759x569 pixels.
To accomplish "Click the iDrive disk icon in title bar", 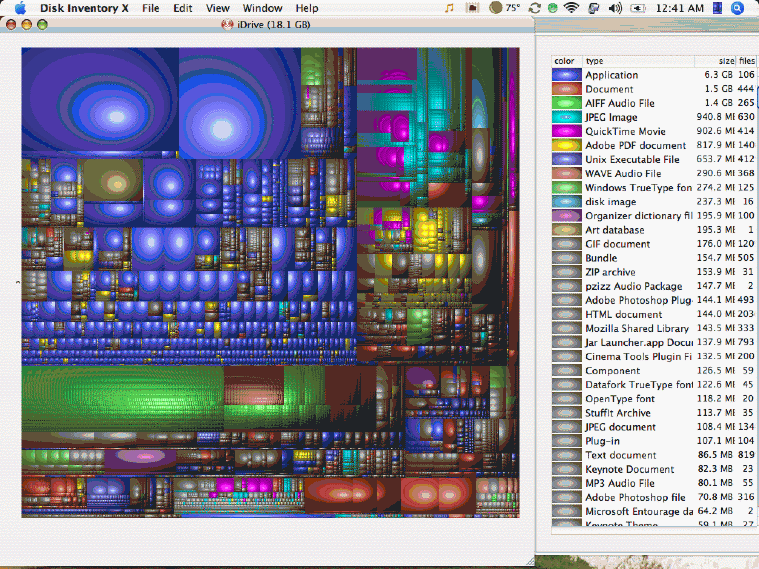I will tap(227, 25).
